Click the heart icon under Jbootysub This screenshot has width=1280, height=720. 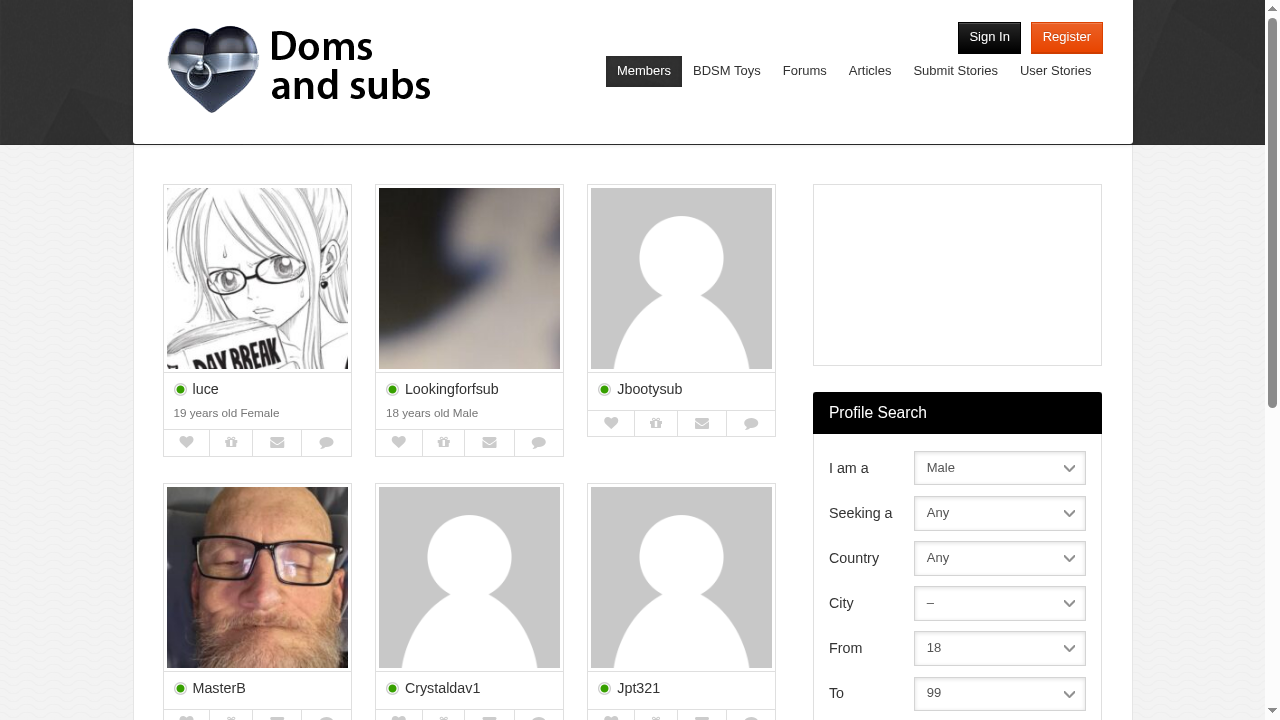[611, 423]
